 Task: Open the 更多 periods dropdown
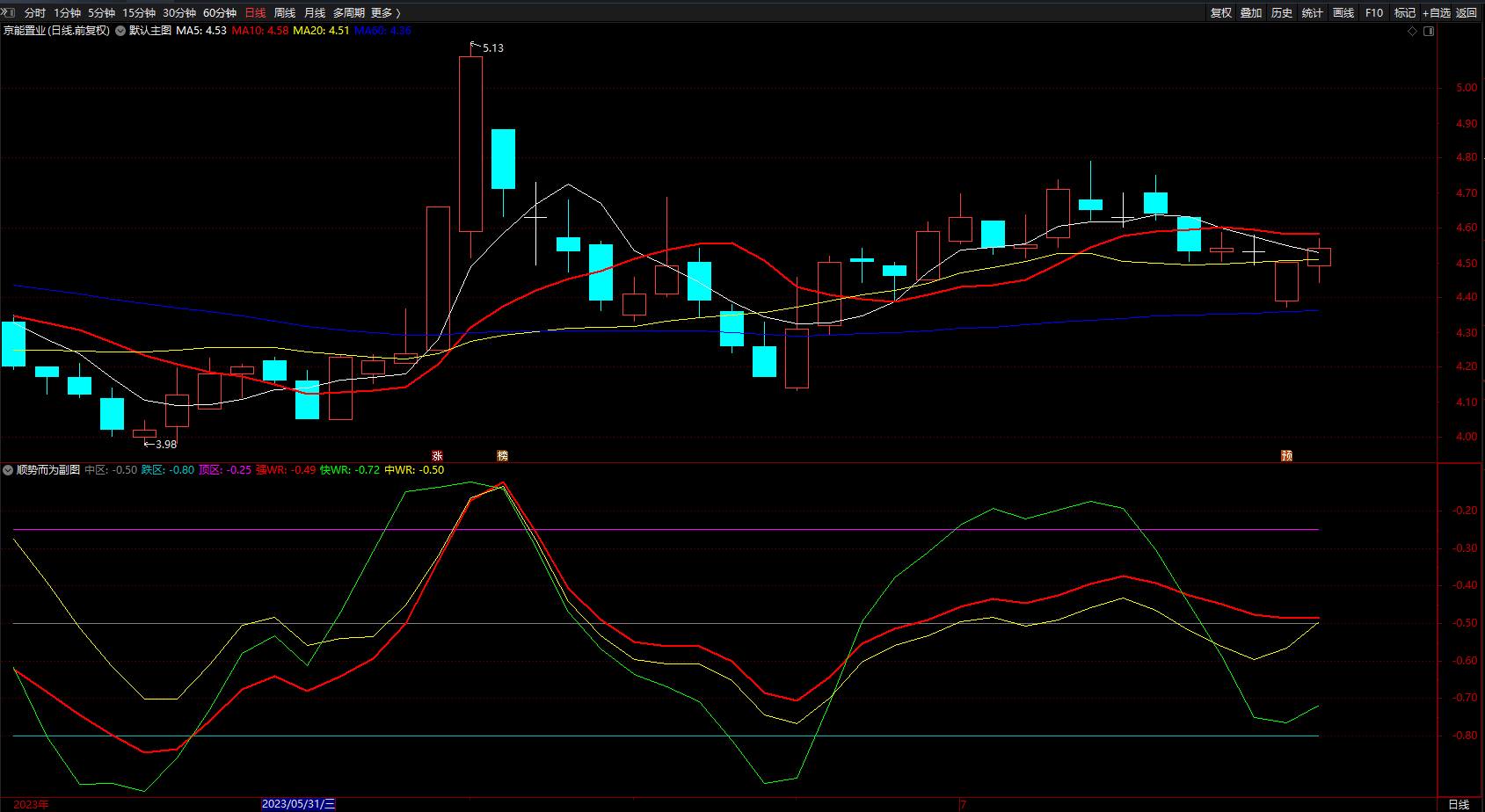coord(385,12)
